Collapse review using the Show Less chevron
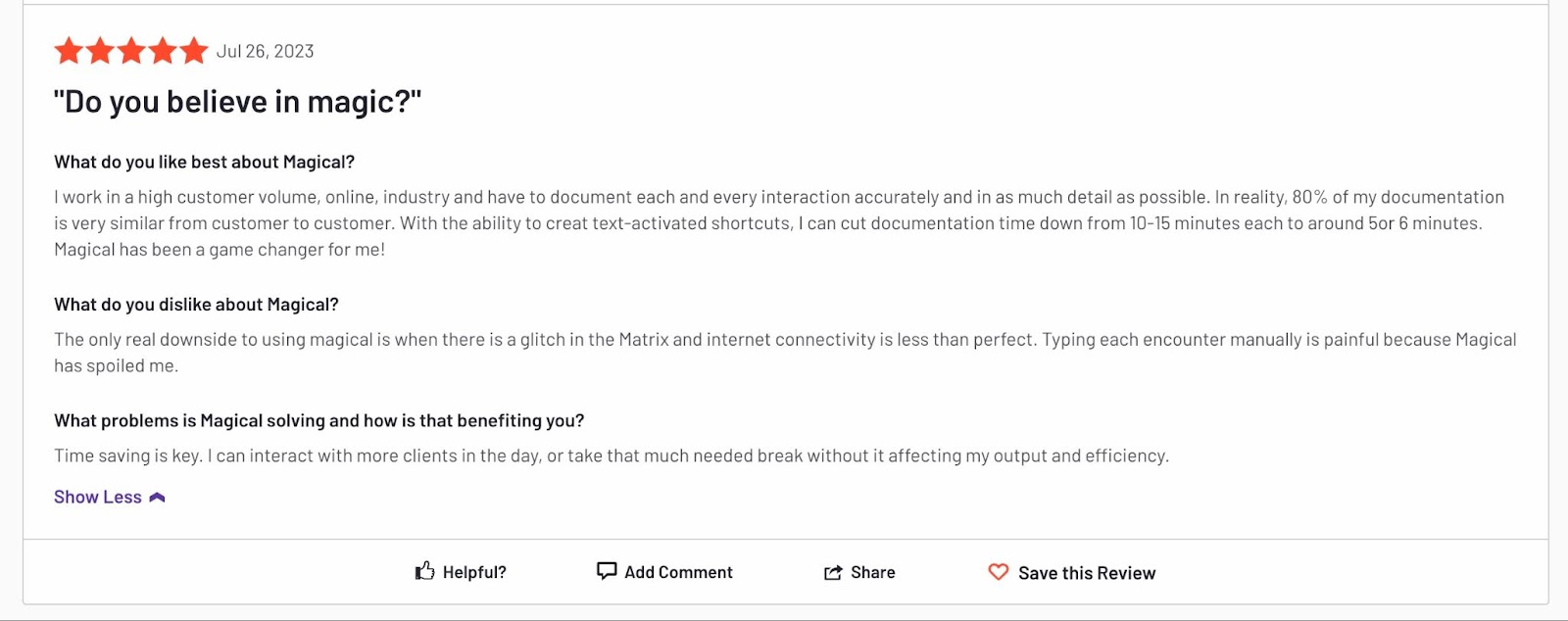Viewport: 1568px width, 621px height. [157, 498]
